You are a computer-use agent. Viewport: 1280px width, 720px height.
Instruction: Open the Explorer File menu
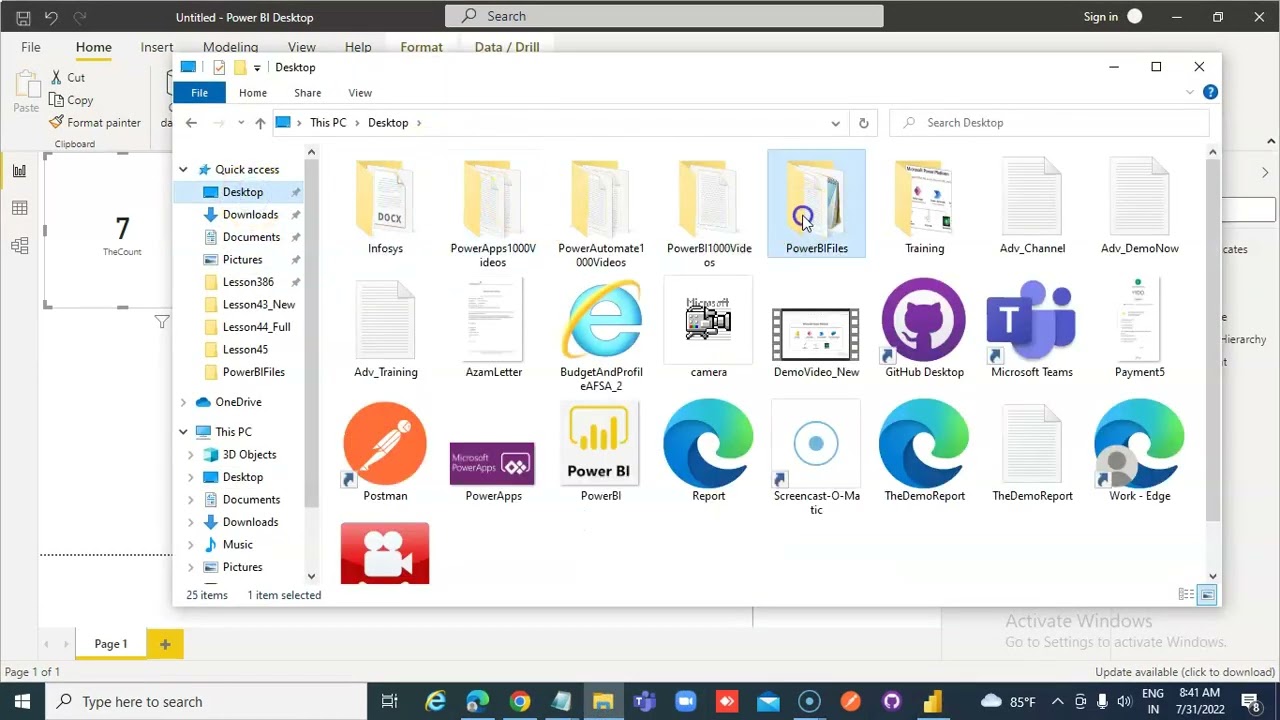click(x=199, y=93)
